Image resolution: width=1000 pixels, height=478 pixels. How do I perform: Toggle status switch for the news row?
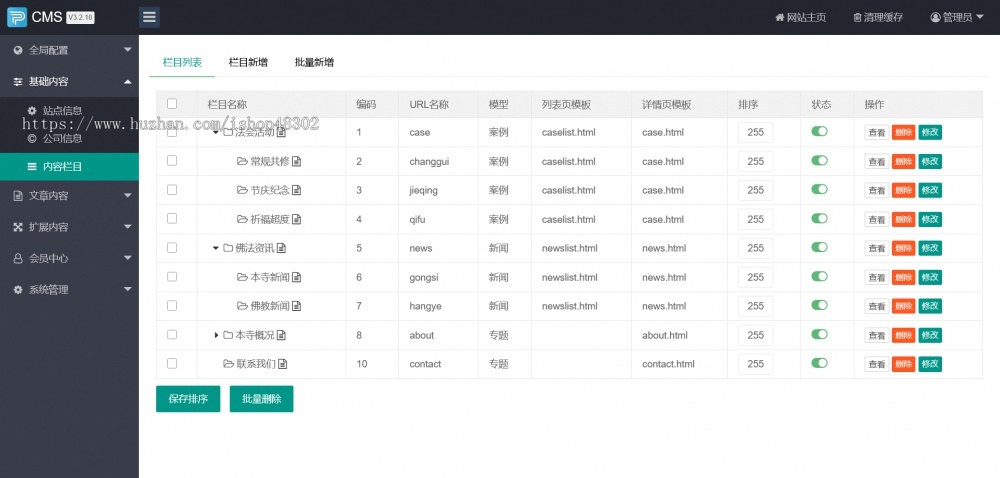tap(820, 247)
